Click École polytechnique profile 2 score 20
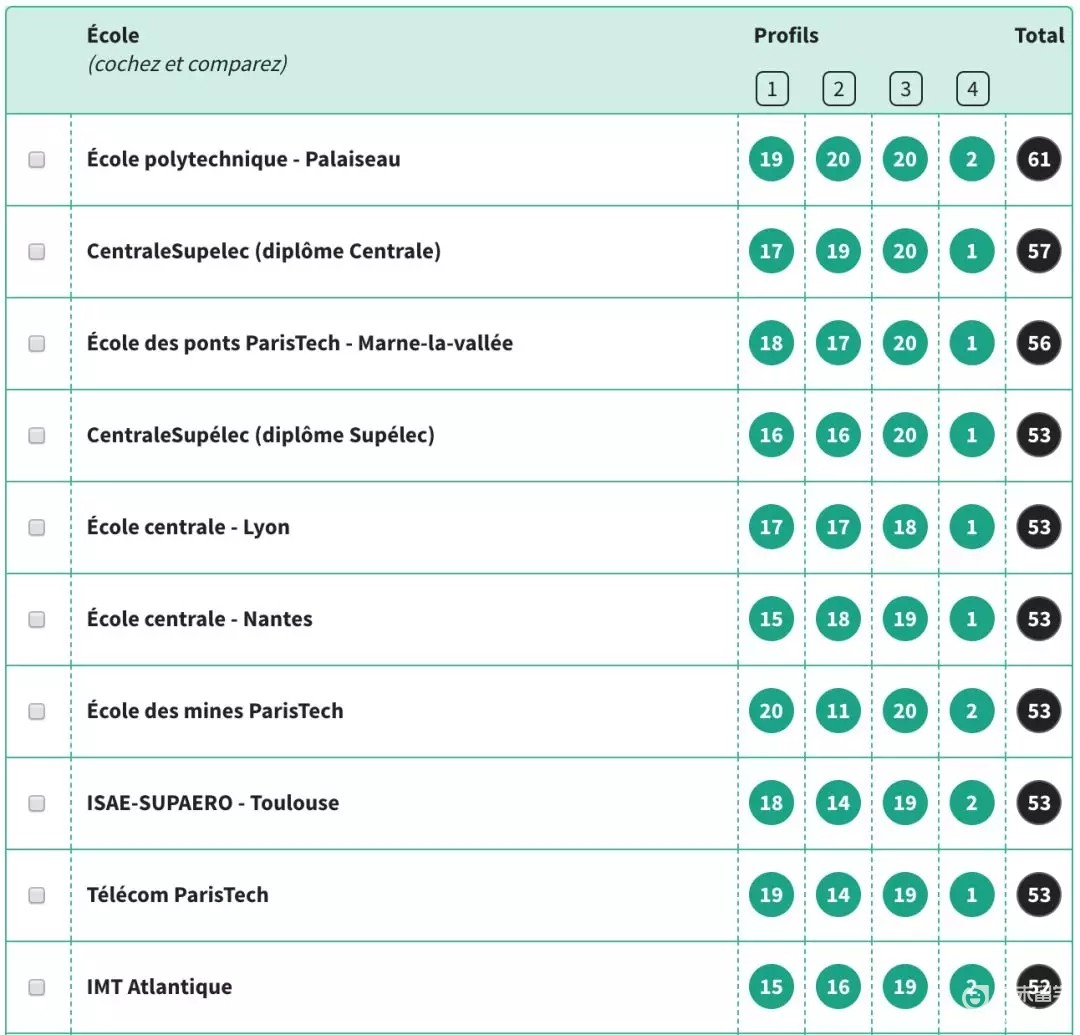This screenshot has width=1080, height=1035. pos(838,159)
